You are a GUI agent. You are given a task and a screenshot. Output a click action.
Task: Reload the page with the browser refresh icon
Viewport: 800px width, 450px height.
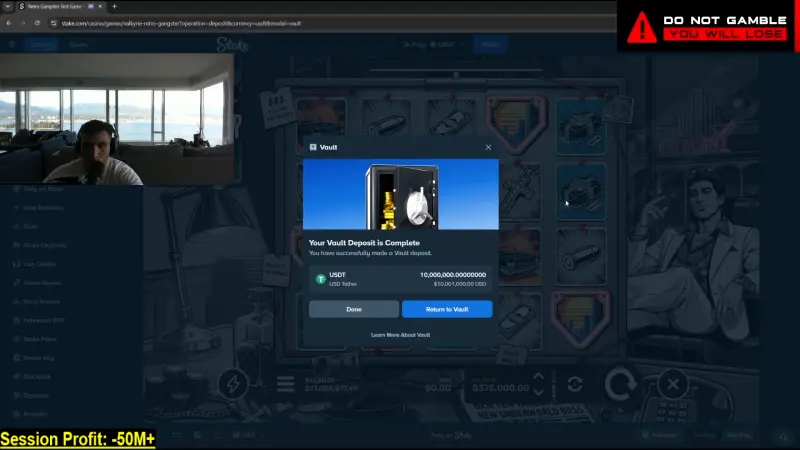click(x=37, y=23)
